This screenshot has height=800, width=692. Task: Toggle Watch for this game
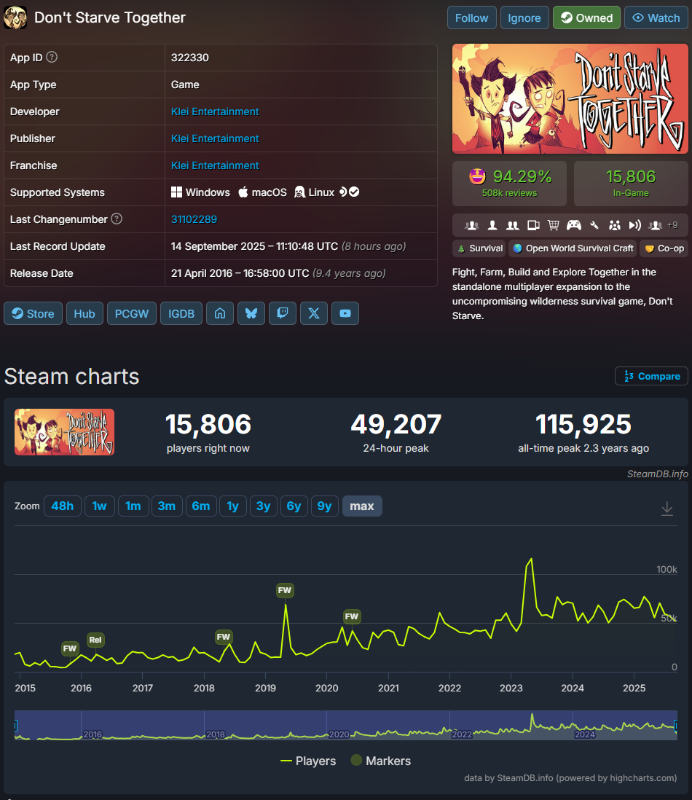point(655,18)
